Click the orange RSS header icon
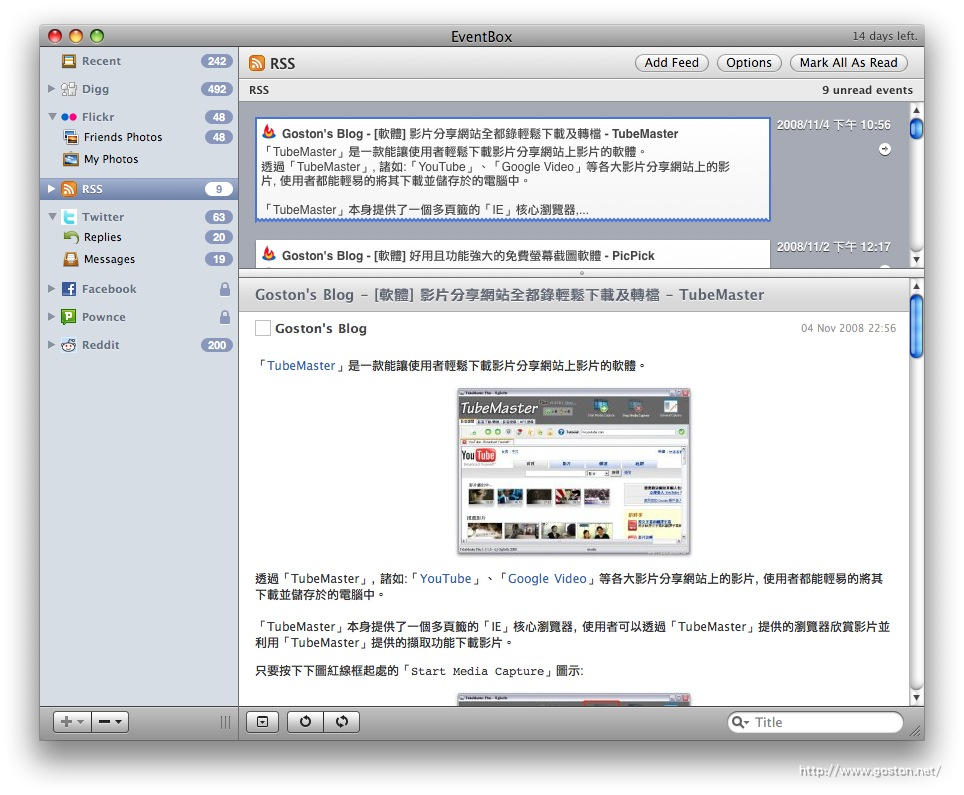 (257, 63)
